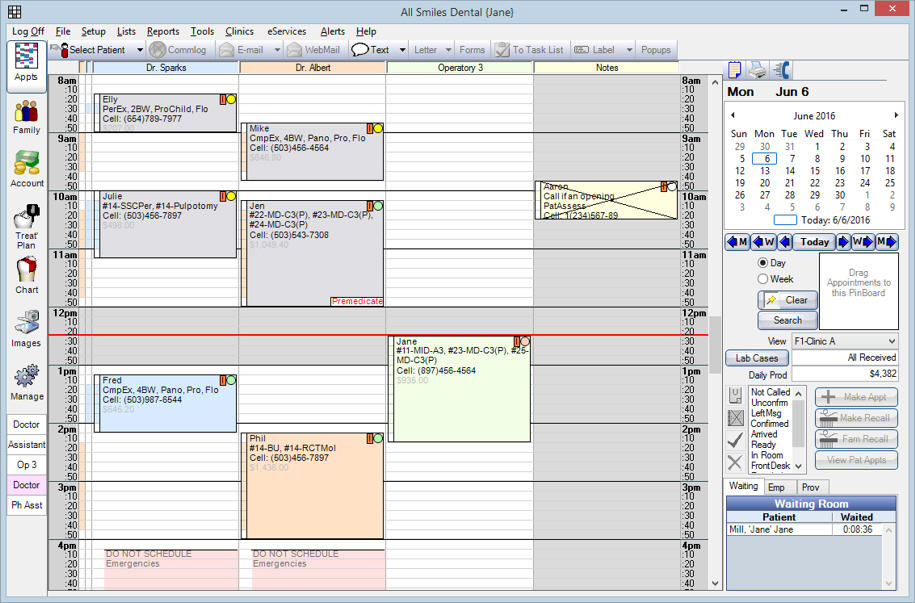
Task: Click the Today button
Action: (x=814, y=242)
